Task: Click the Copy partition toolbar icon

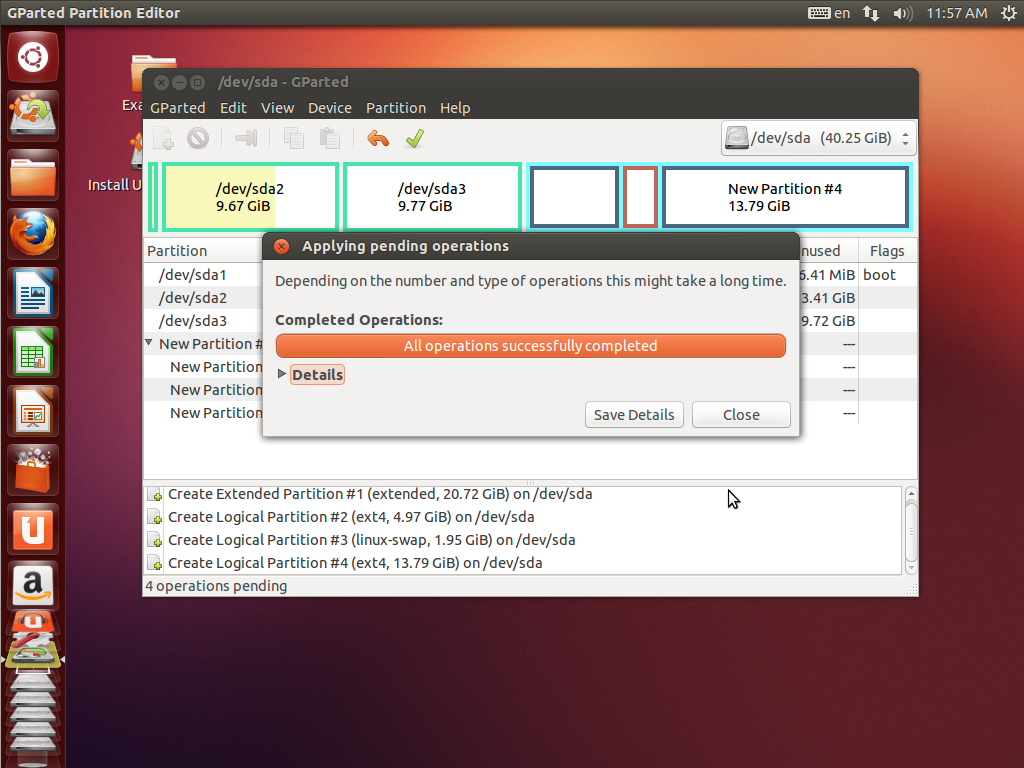Action: [294, 139]
